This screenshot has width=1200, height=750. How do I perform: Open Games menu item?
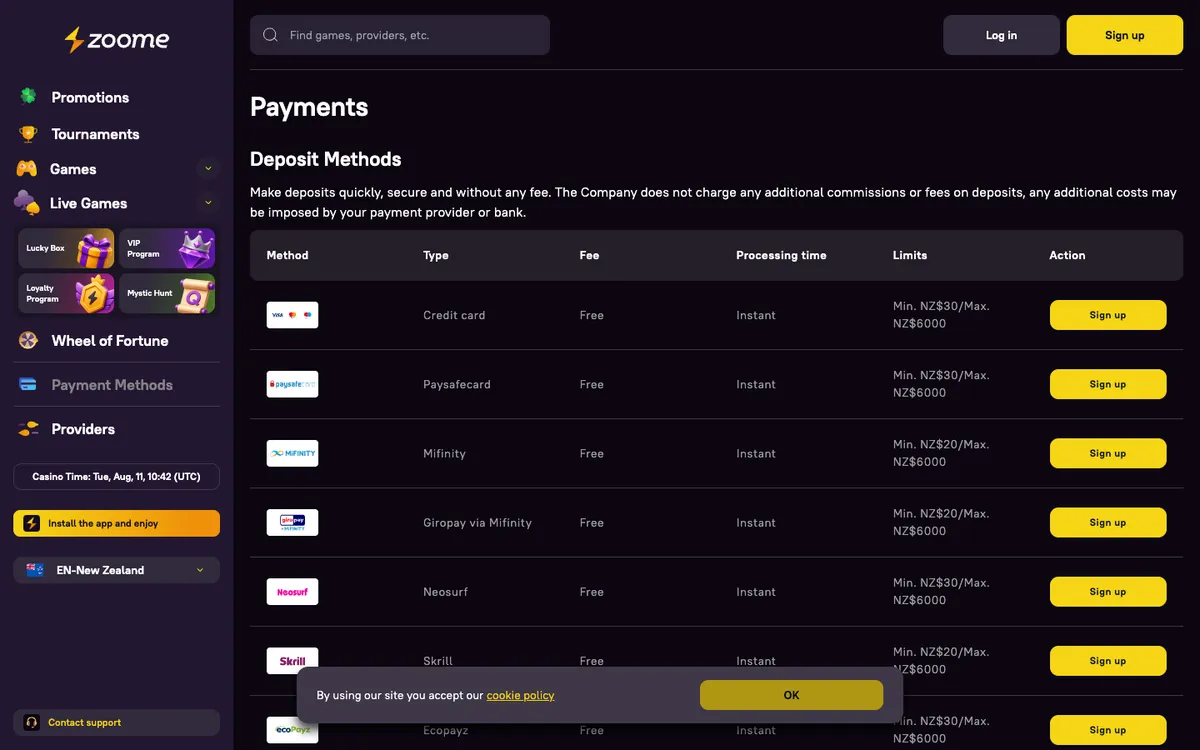73,169
